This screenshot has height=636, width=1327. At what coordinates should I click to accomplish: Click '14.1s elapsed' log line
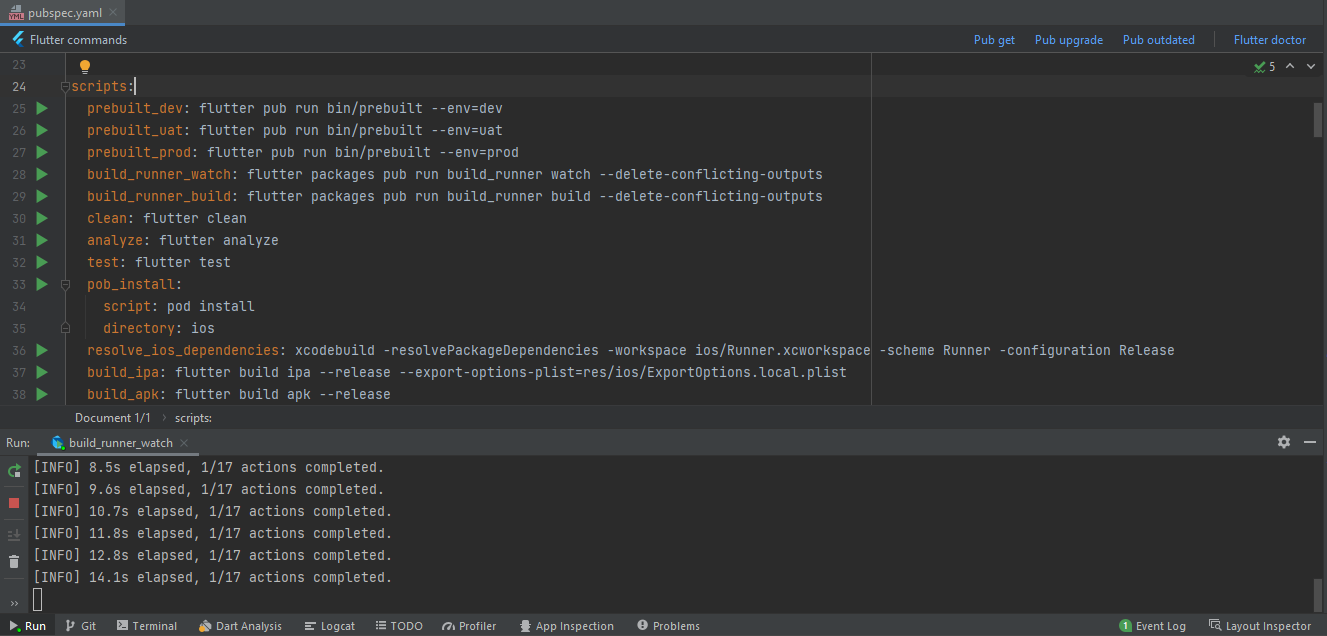[x=213, y=577]
